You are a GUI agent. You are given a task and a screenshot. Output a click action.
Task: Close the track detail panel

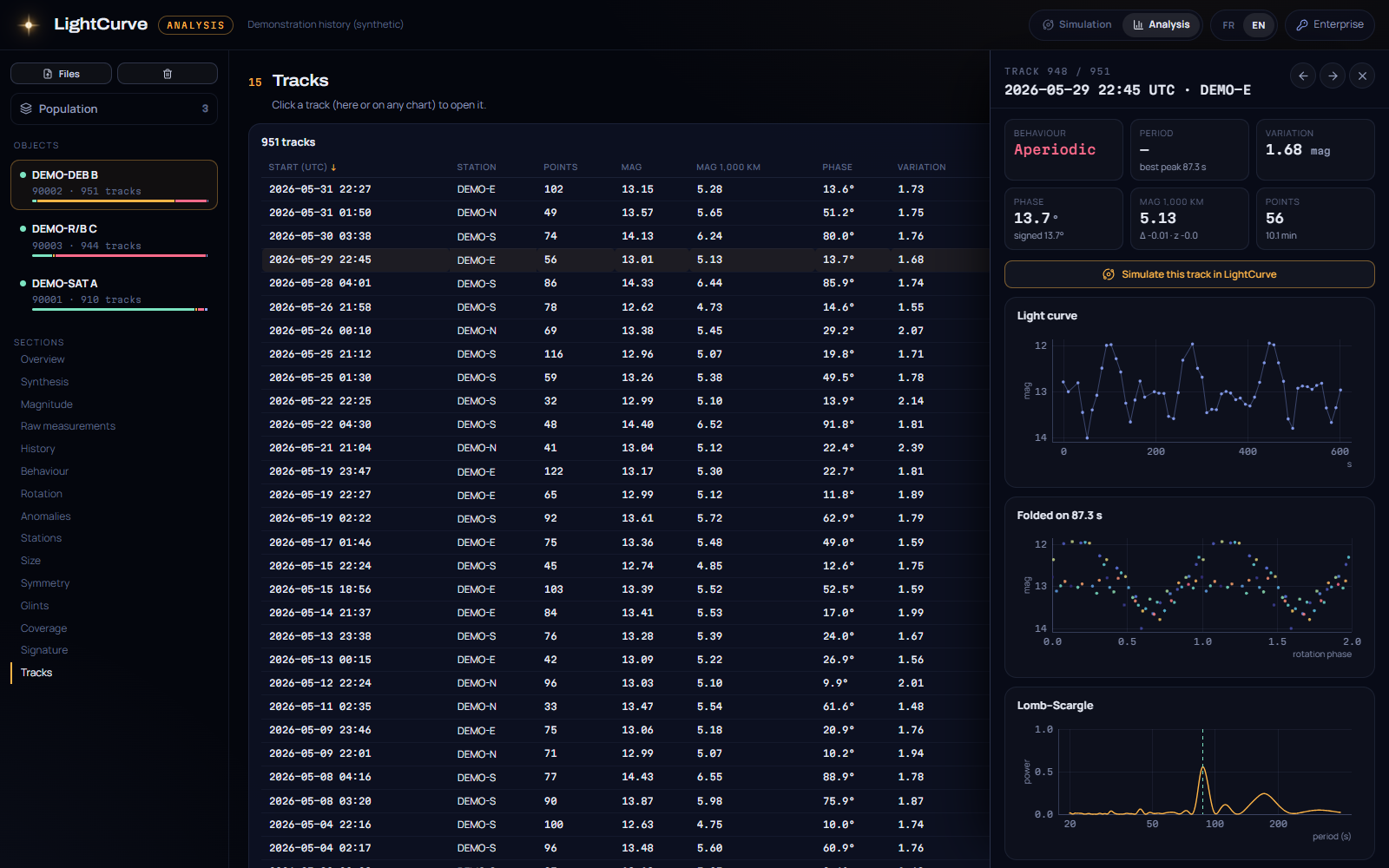1362,76
